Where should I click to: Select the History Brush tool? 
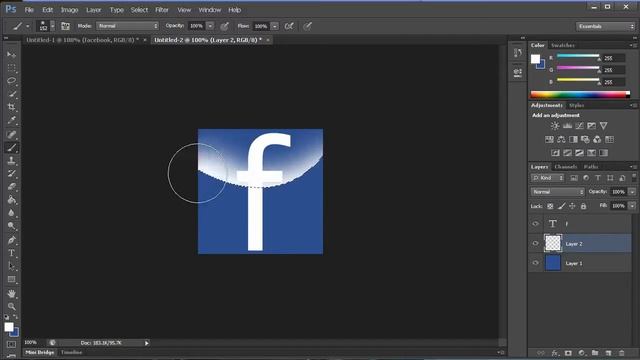pyautogui.click(x=11, y=174)
